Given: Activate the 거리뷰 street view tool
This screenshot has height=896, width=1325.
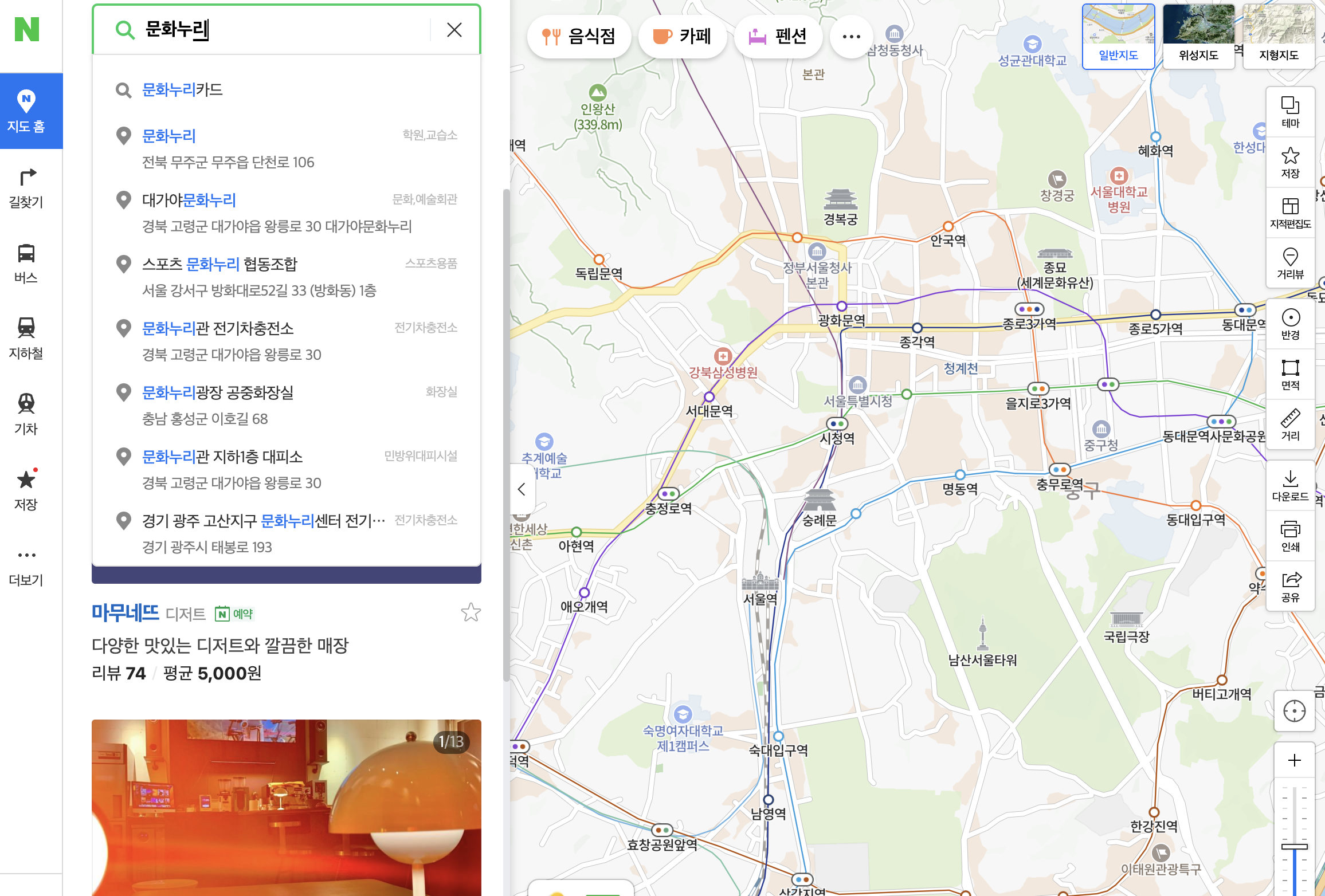Looking at the screenshot, I should click(x=1290, y=264).
